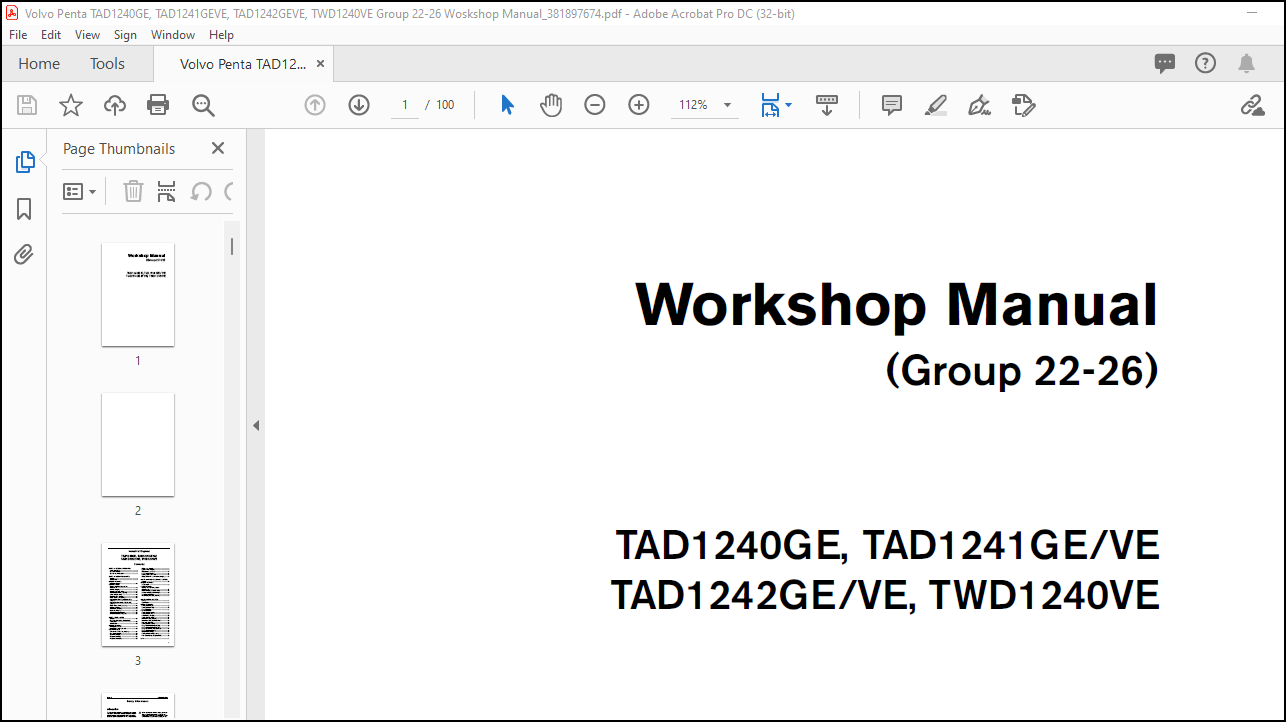The image size is (1286, 722).
Task: Click the fit page width icon
Action: click(x=770, y=105)
